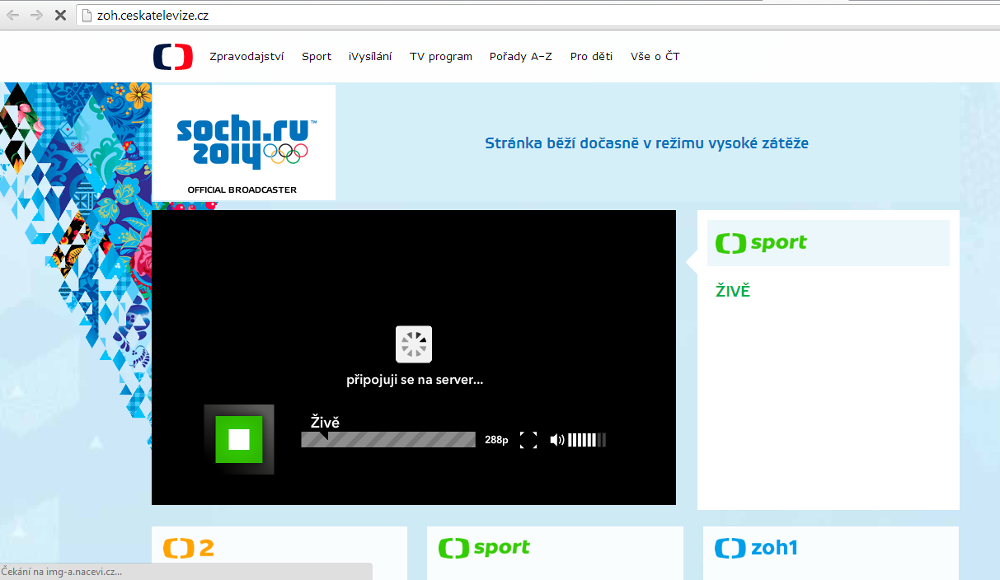Open the zoh1 channel card
This screenshot has width=1000, height=580.
coord(831,553)
